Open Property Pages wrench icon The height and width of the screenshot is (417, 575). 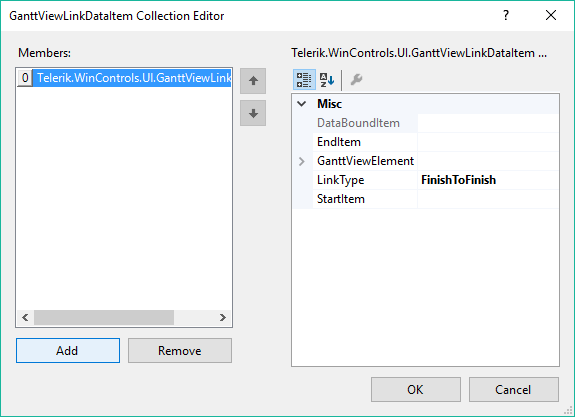coord(356,80)
